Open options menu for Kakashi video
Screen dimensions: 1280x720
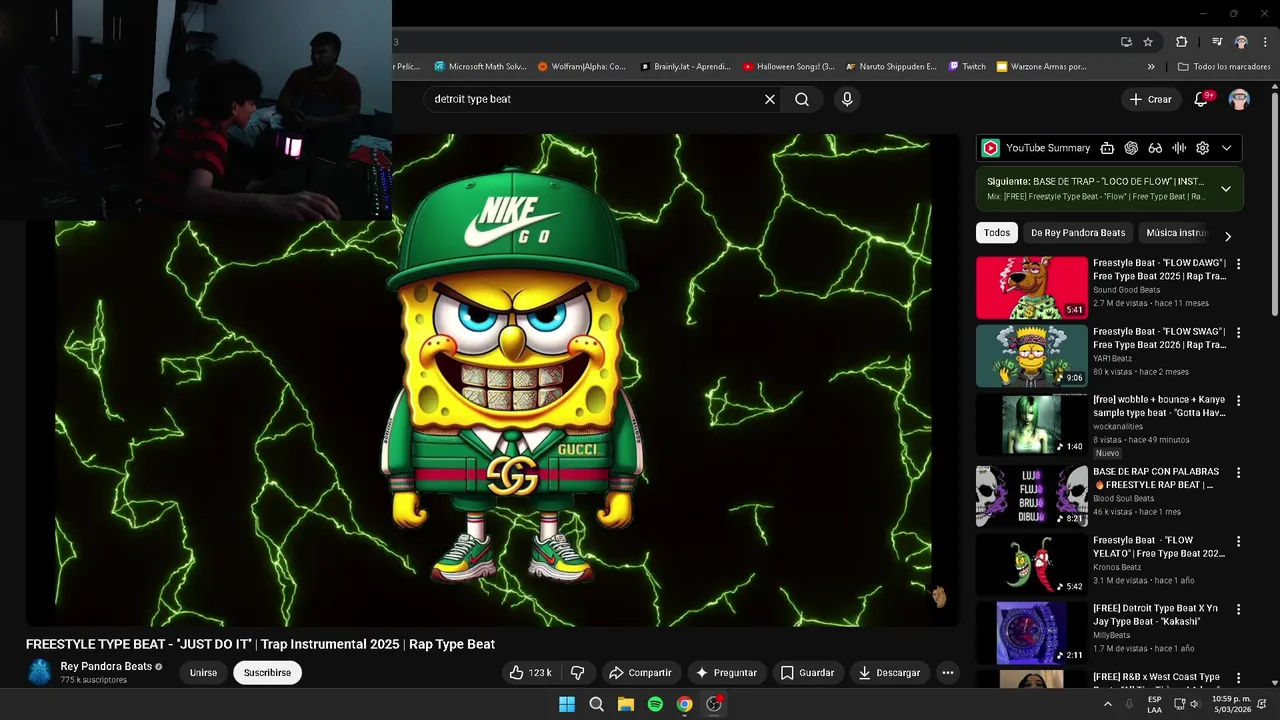1239,609
